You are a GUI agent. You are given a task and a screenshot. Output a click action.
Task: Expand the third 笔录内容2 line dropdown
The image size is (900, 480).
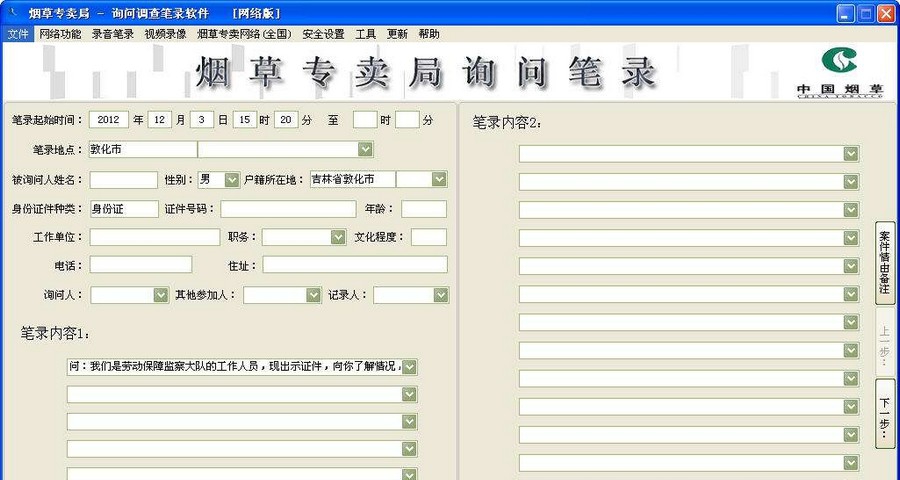tap(851, 210)
